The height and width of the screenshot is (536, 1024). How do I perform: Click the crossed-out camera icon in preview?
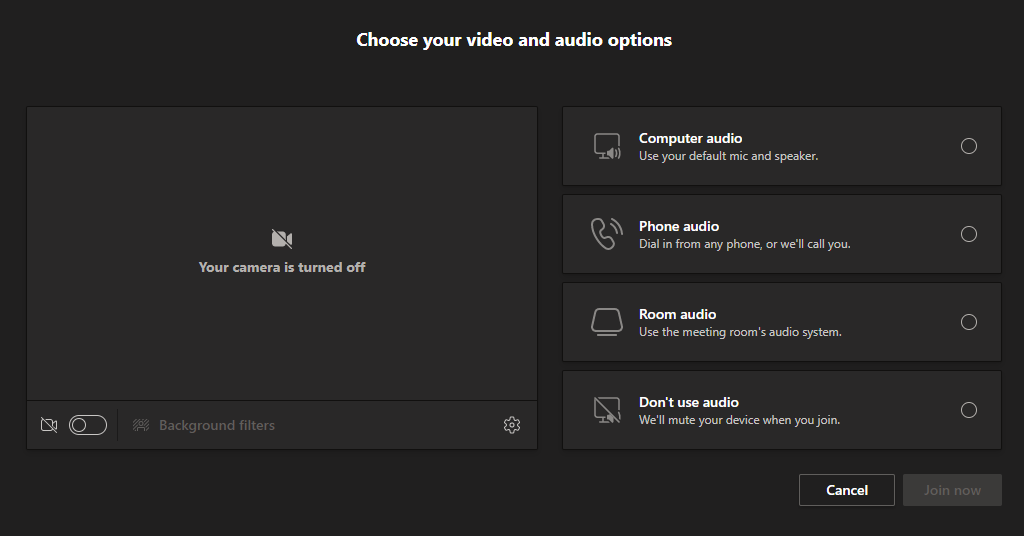(282, 238)
